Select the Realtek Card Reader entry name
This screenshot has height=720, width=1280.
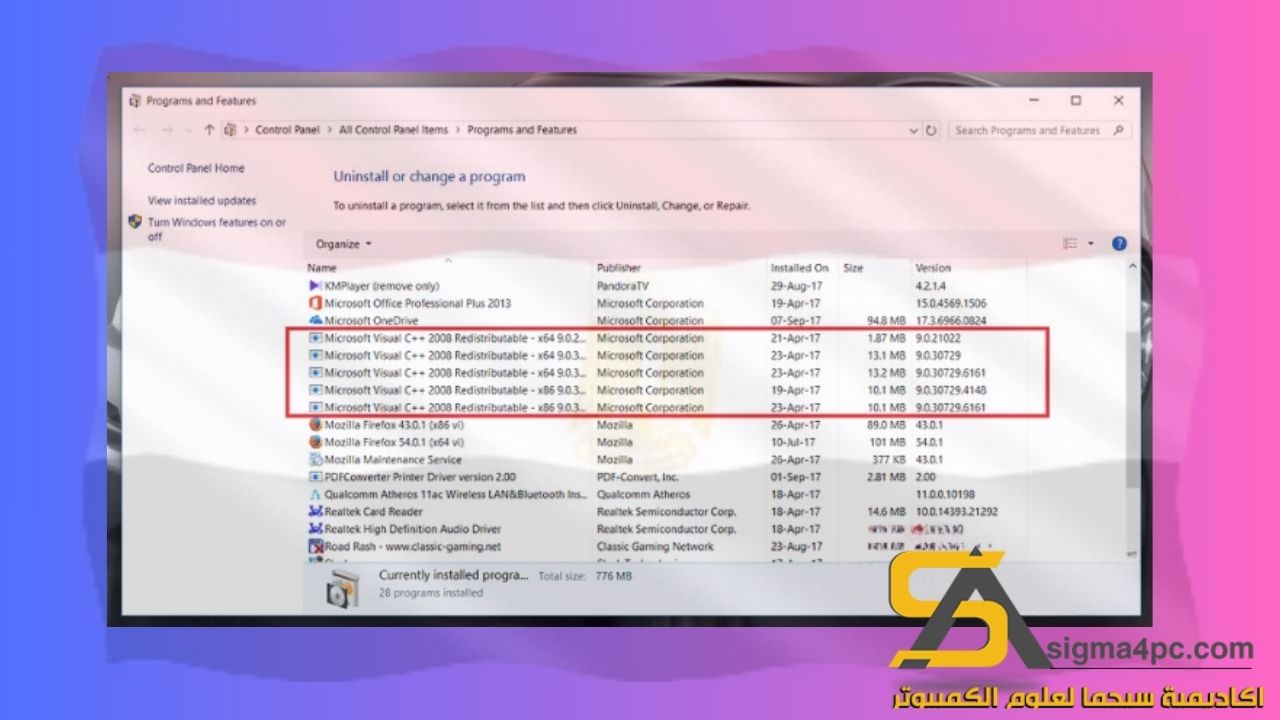point(373,512)
